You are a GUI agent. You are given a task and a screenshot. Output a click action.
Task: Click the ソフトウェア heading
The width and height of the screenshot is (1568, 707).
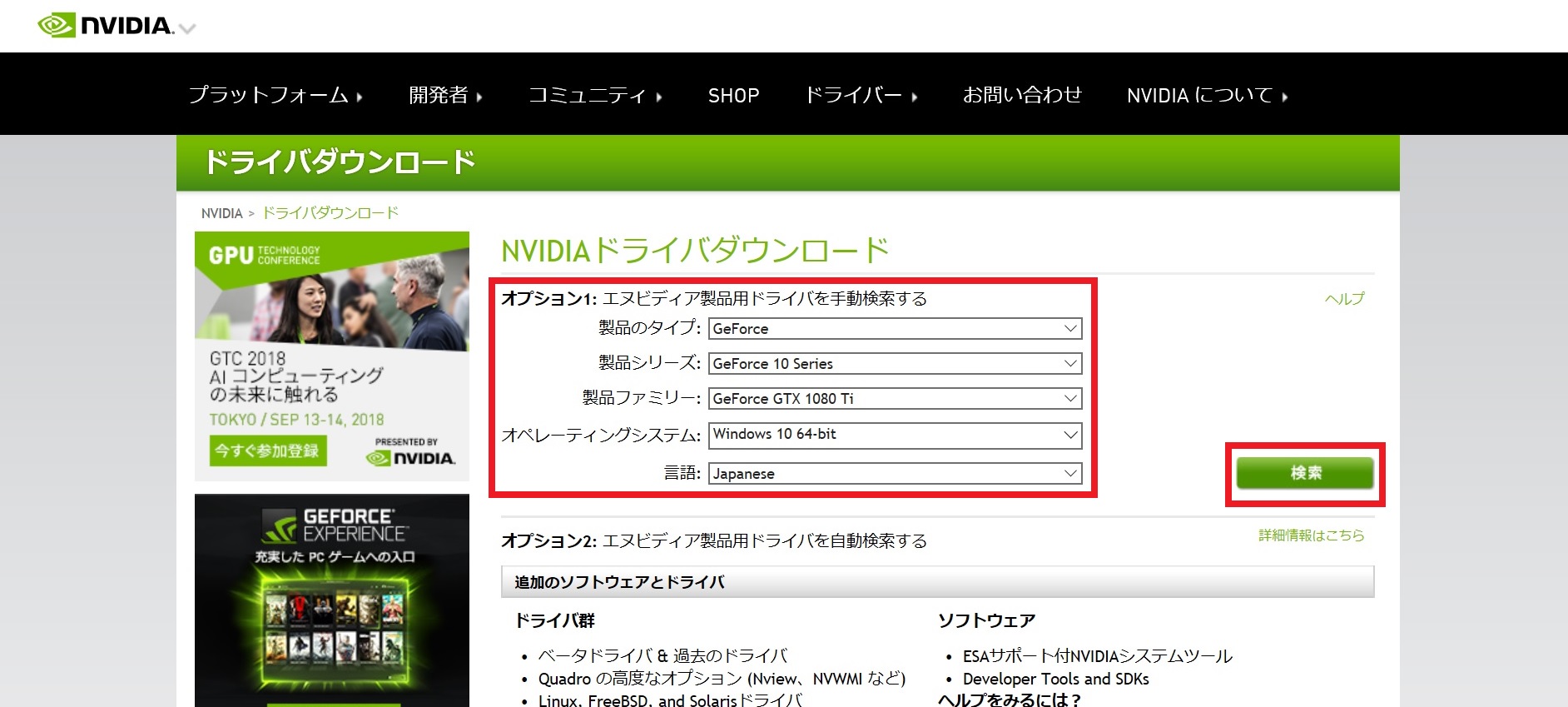(x=987, y=620)
